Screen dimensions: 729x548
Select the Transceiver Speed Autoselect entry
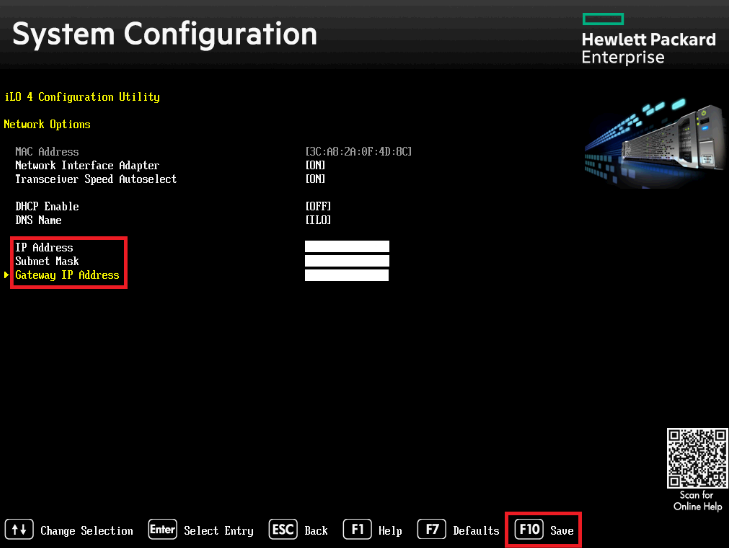pos(96,179)
